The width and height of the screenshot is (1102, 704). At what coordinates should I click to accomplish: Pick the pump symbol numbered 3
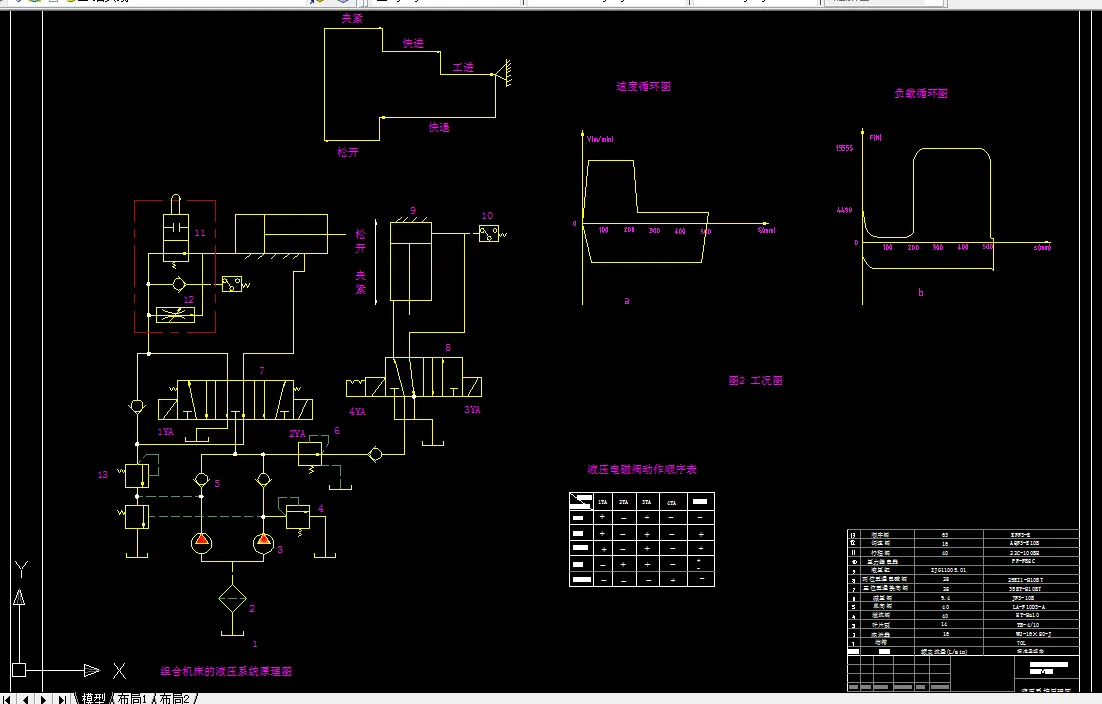point(264,542)
